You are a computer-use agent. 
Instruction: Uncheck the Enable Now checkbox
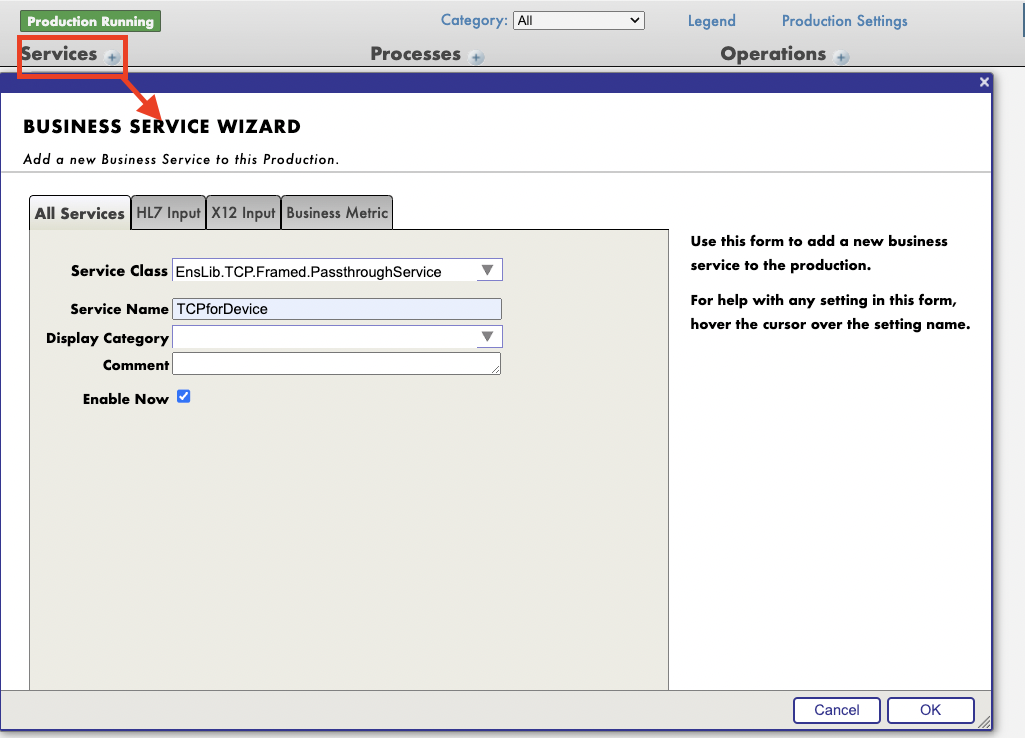pos(183,397)
